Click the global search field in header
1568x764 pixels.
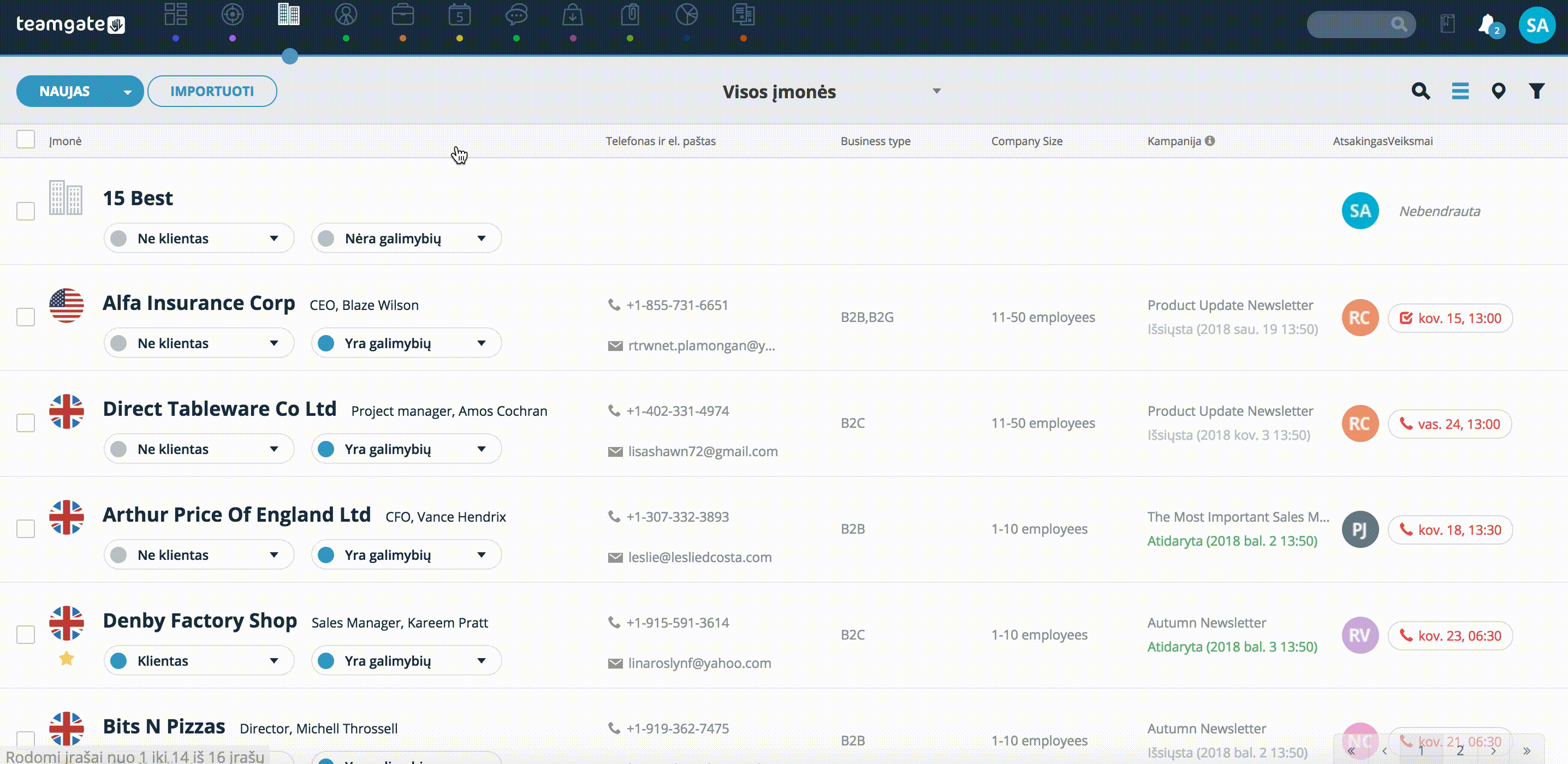coord(1361,25)
